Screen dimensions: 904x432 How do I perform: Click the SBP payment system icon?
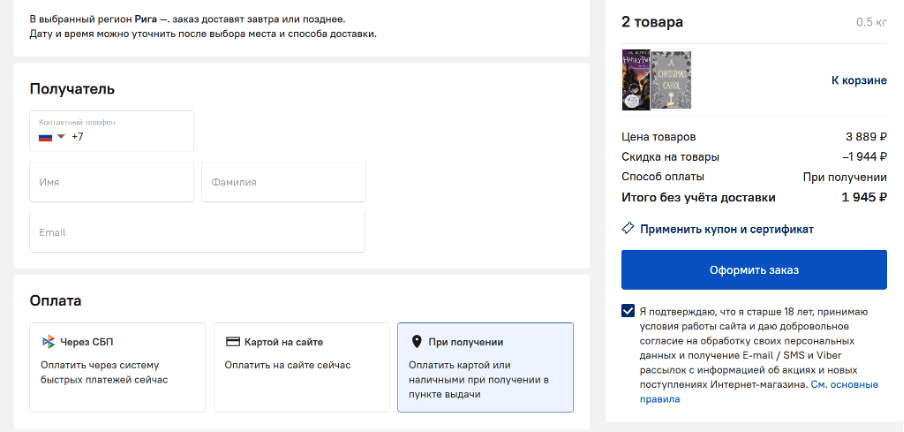(x=48, y=342)
